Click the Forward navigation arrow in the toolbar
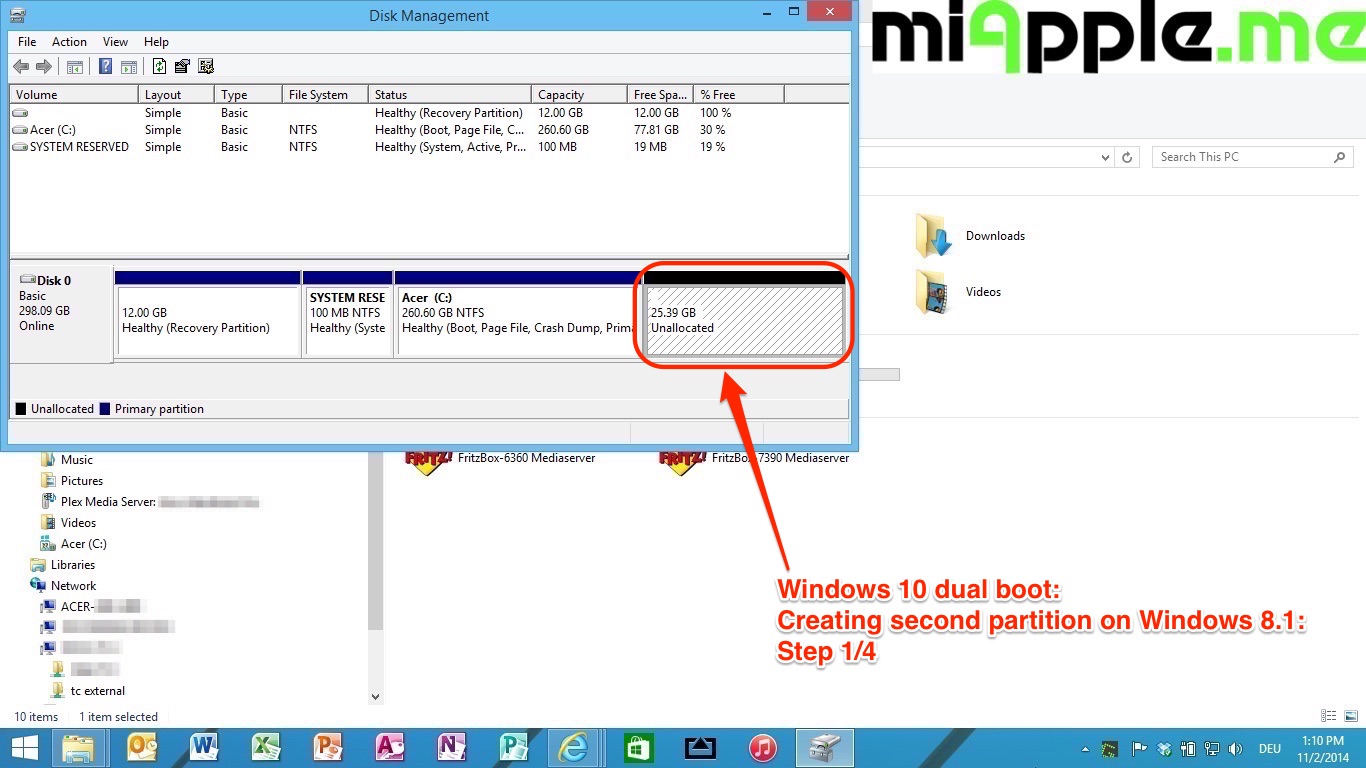 (x=44, y=66)
